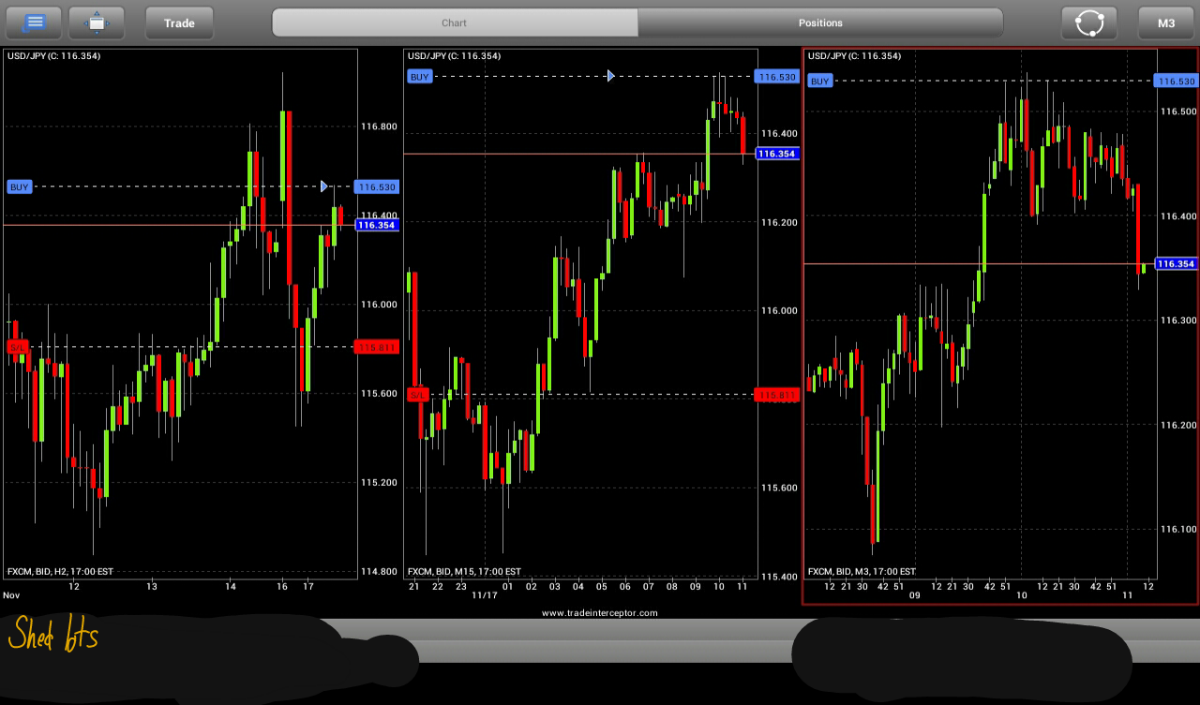Click the 116.354 current price tag in M3 chart
The width and height of the screenshot is (1200, 705).
(1175, 264)
